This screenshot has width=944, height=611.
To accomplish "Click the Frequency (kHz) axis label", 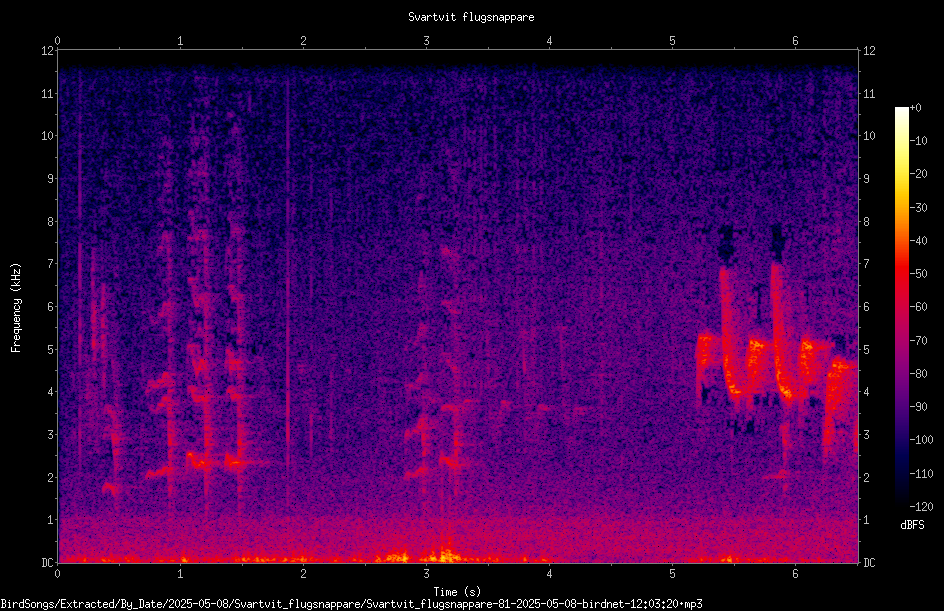I will tap(16, 308).
